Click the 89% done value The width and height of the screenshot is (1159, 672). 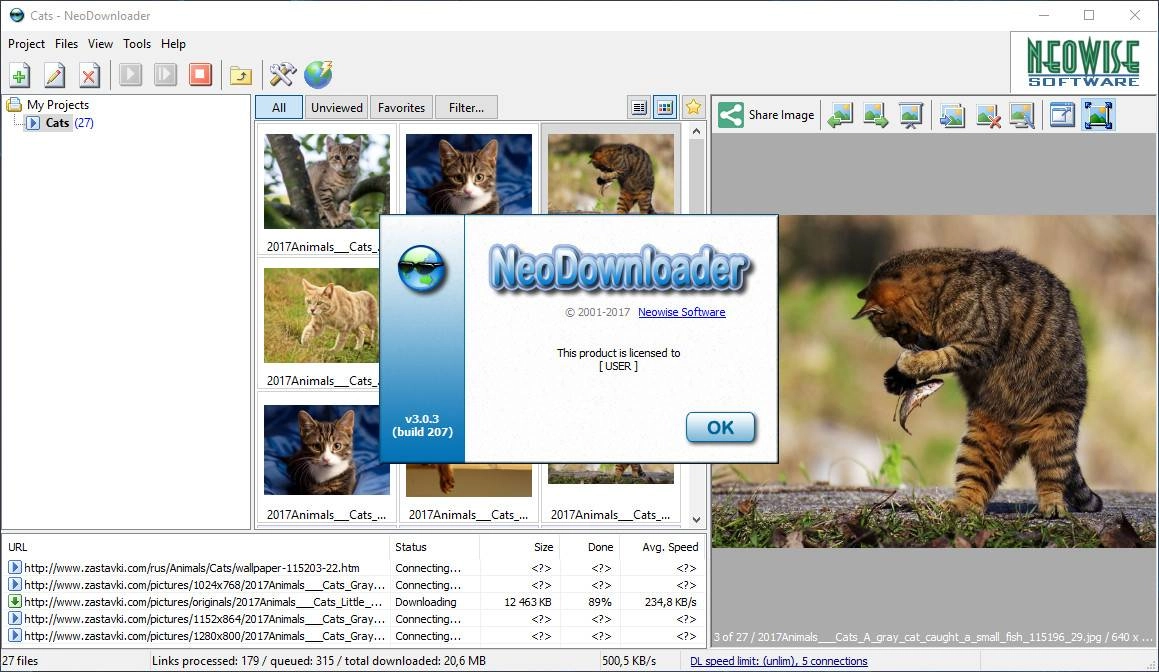click(x=599, y=602)
